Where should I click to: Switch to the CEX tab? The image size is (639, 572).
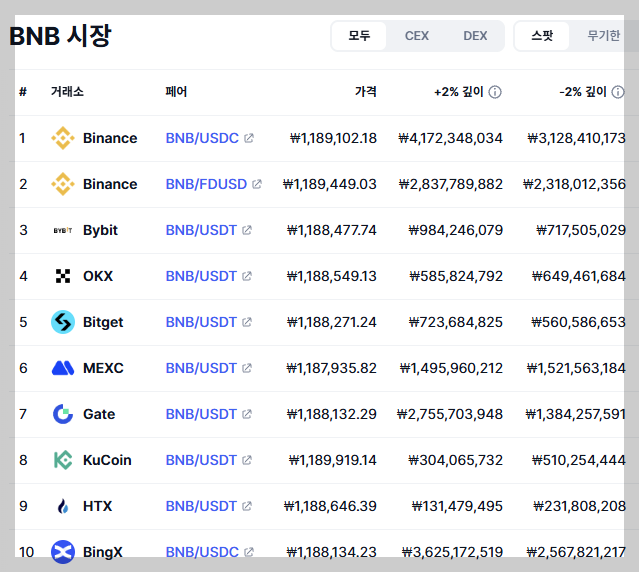pyautogui.click(x=416, y=36)
